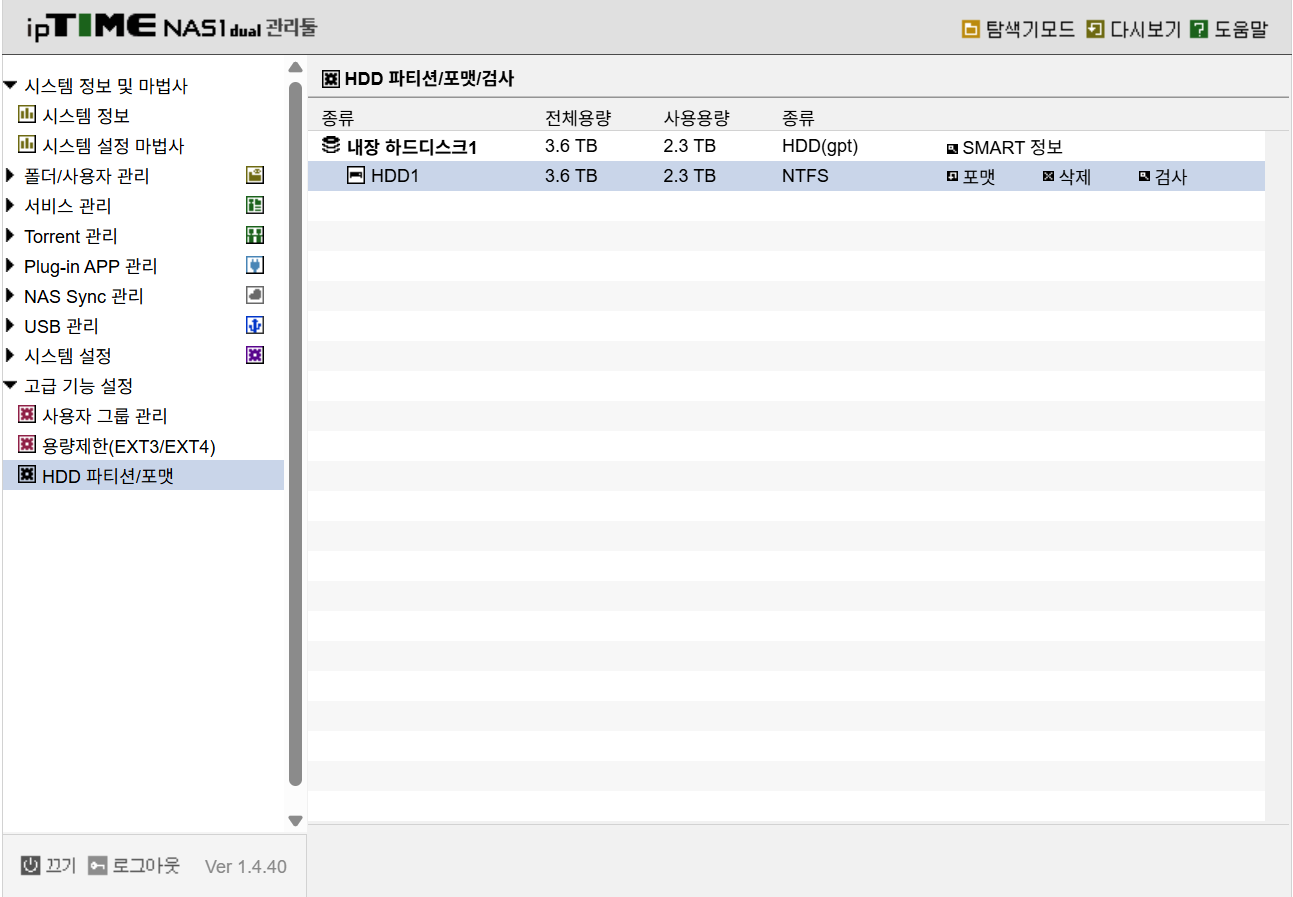The image size is (1293, 897).
Task: Click the 내장 하드디스크1 disk stack icon
Action: [x=331, y=146]
